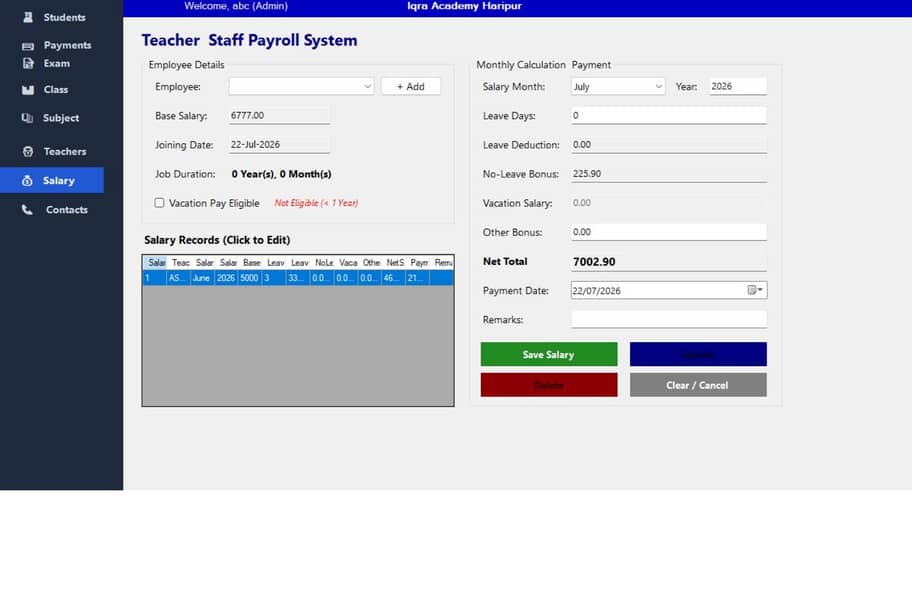912x600 pixels.
Task: Click the Exam document icon
Action: 27,63
